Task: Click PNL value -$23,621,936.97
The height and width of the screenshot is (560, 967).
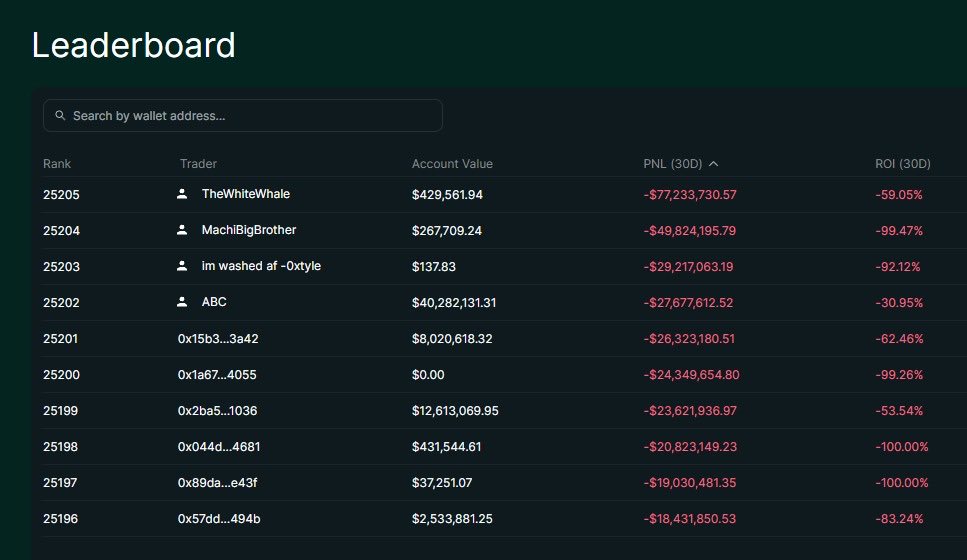Action: [690, 410]
